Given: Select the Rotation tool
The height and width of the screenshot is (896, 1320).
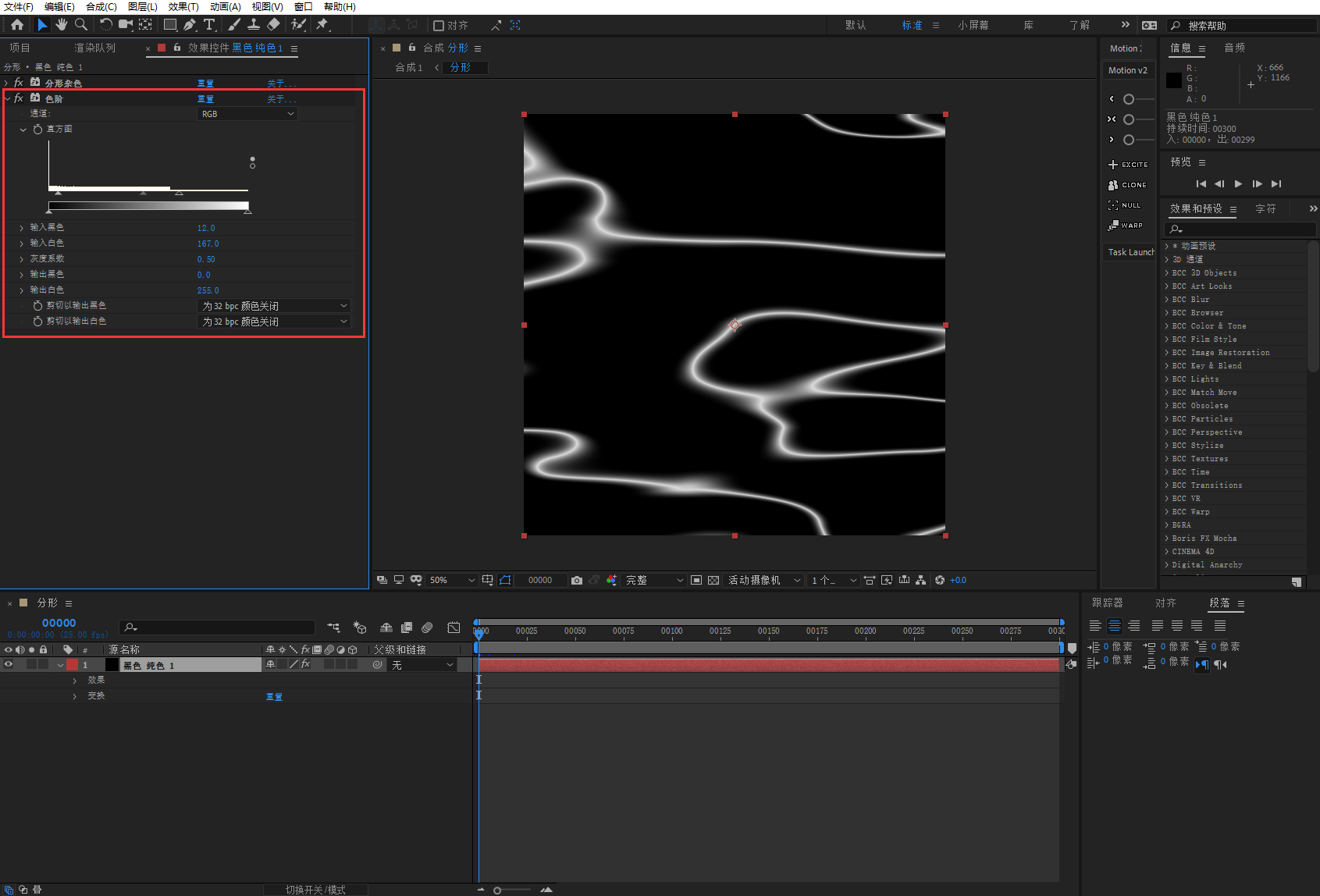Looking at the screenshot, I should [x=106, y=25].
